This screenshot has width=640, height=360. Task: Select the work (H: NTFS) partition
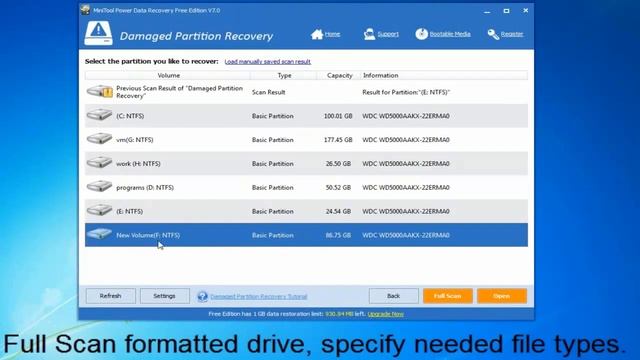[x=306, y=164]
